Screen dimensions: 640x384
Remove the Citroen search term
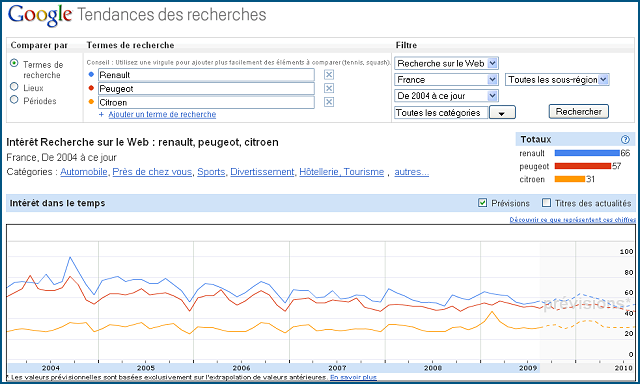[329, 102]
